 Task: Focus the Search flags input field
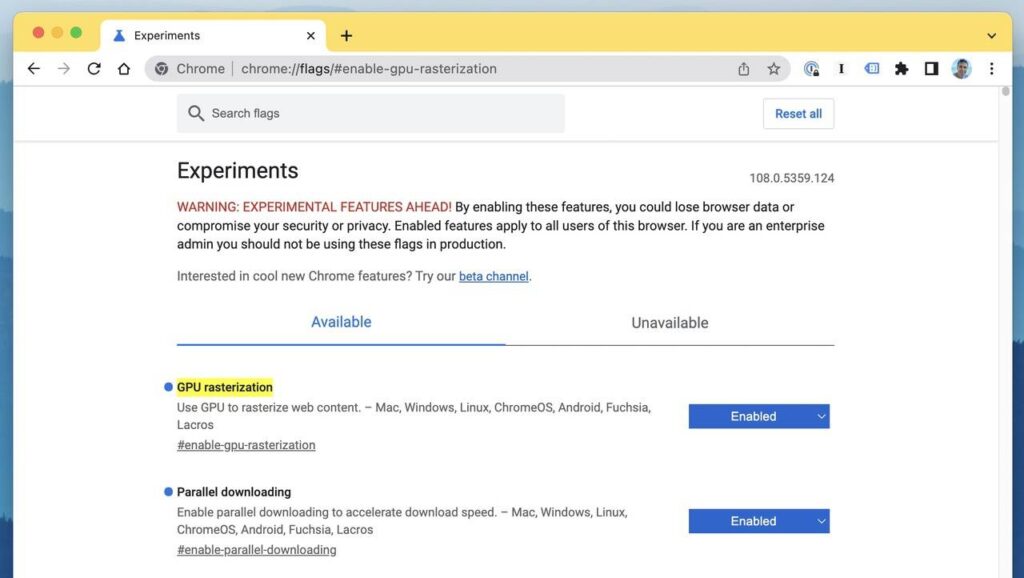370,113
